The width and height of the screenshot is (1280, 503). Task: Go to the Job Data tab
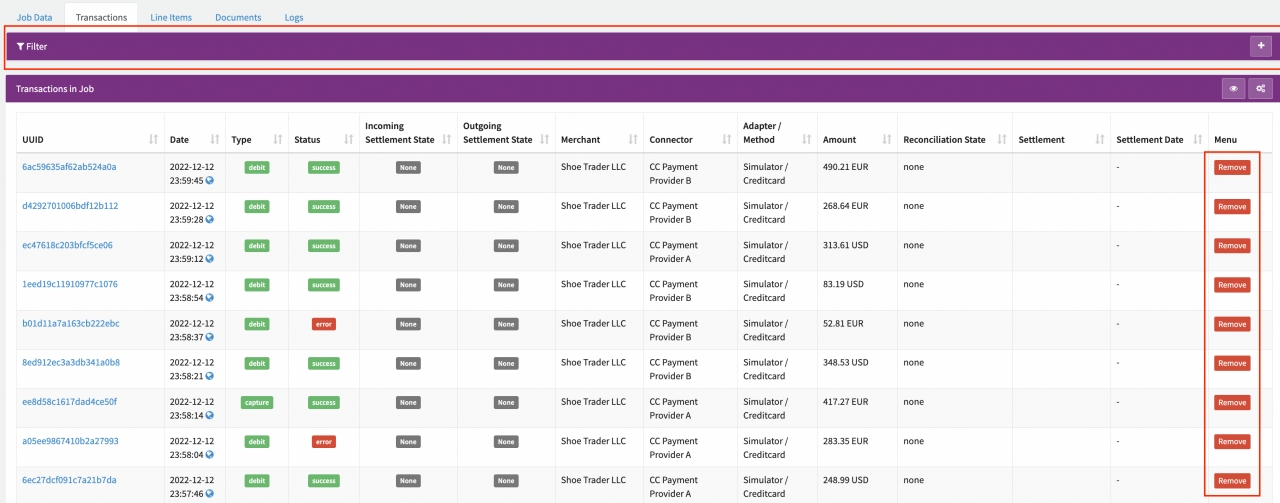tap(35, 17)
